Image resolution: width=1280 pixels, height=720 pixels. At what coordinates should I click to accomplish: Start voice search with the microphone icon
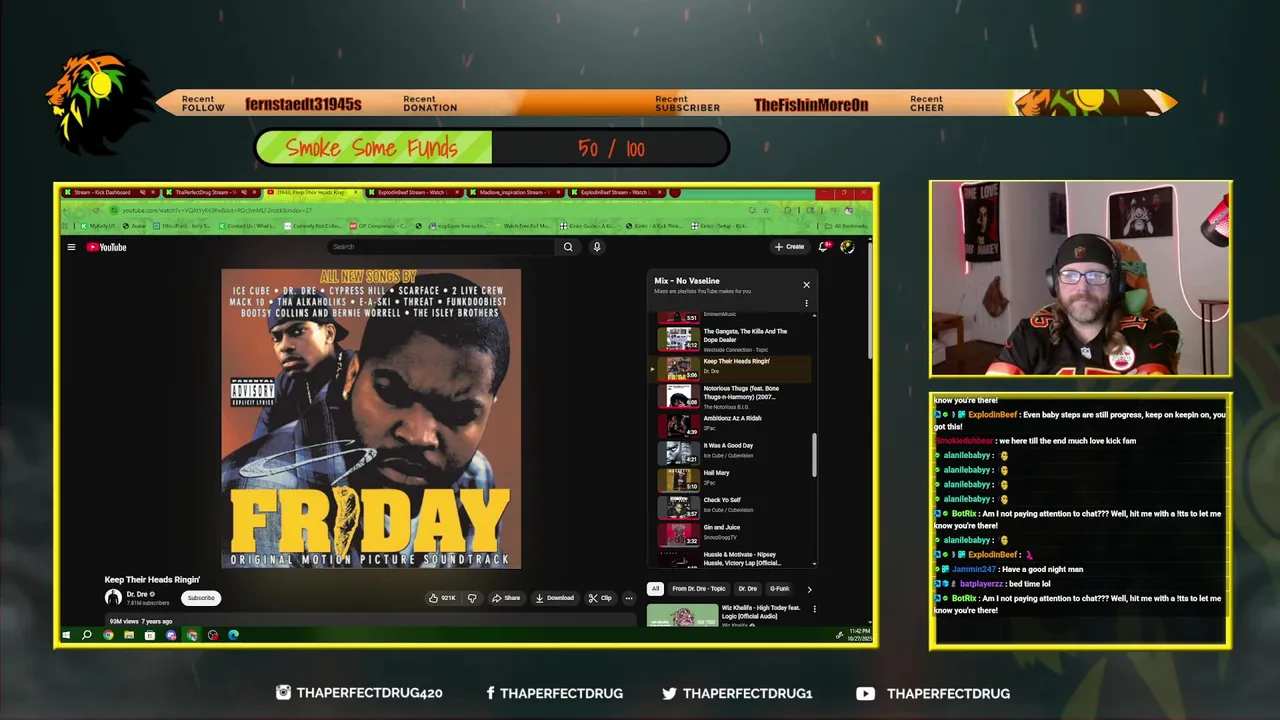597,247
